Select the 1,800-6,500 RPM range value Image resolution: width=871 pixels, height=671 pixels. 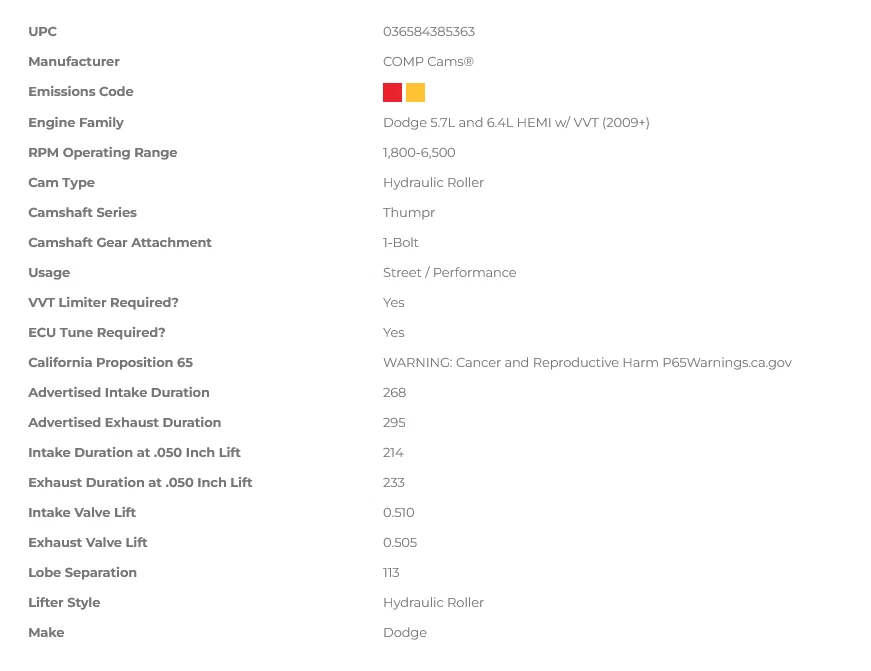tap(419, 153)
